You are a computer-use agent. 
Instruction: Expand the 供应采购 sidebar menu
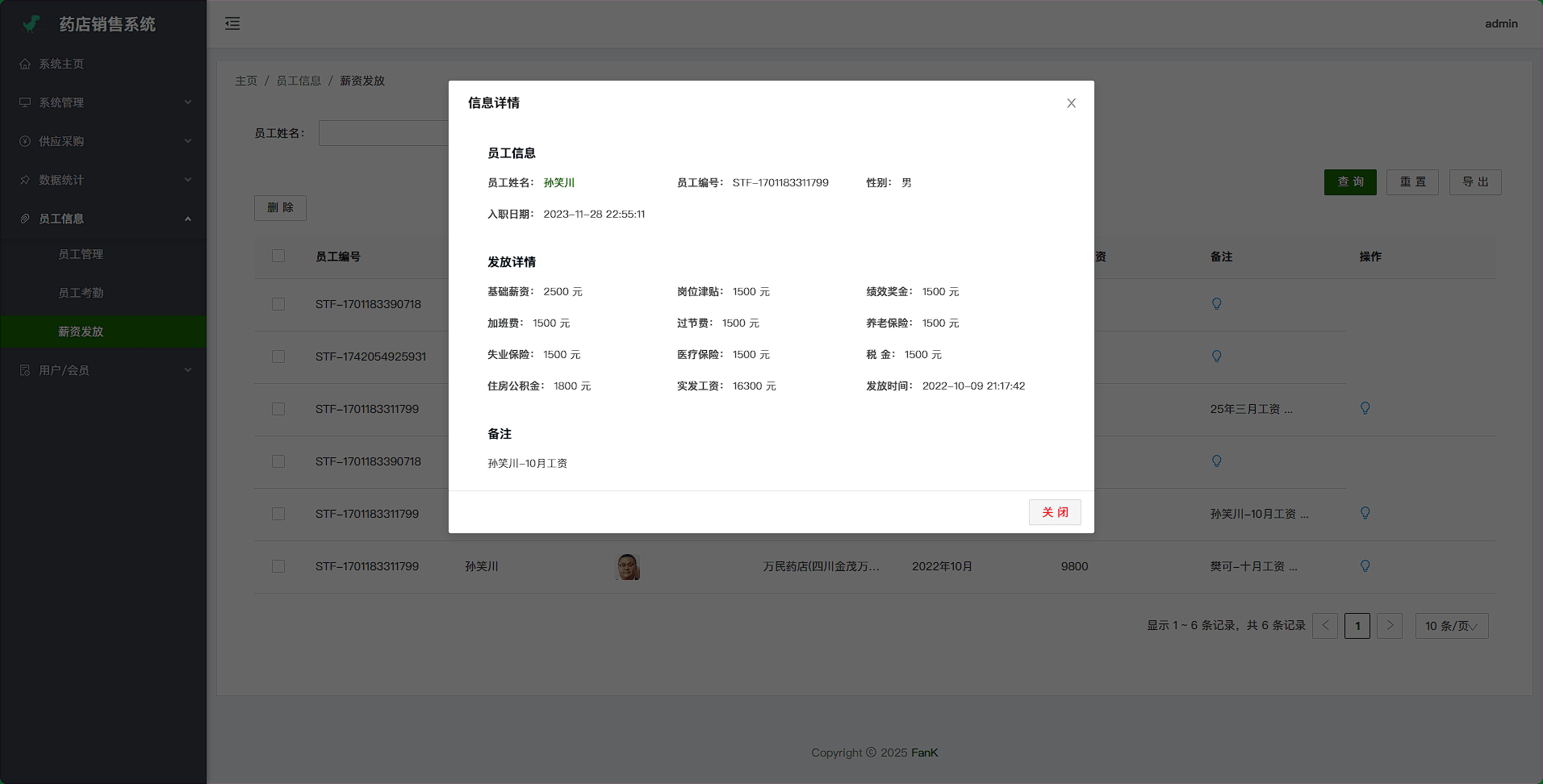coord(103,141)
